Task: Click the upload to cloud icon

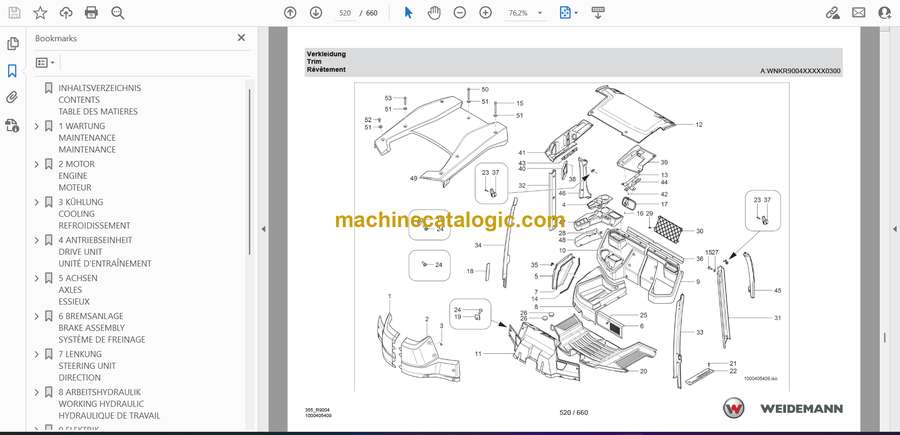Action: coord(66,13)
